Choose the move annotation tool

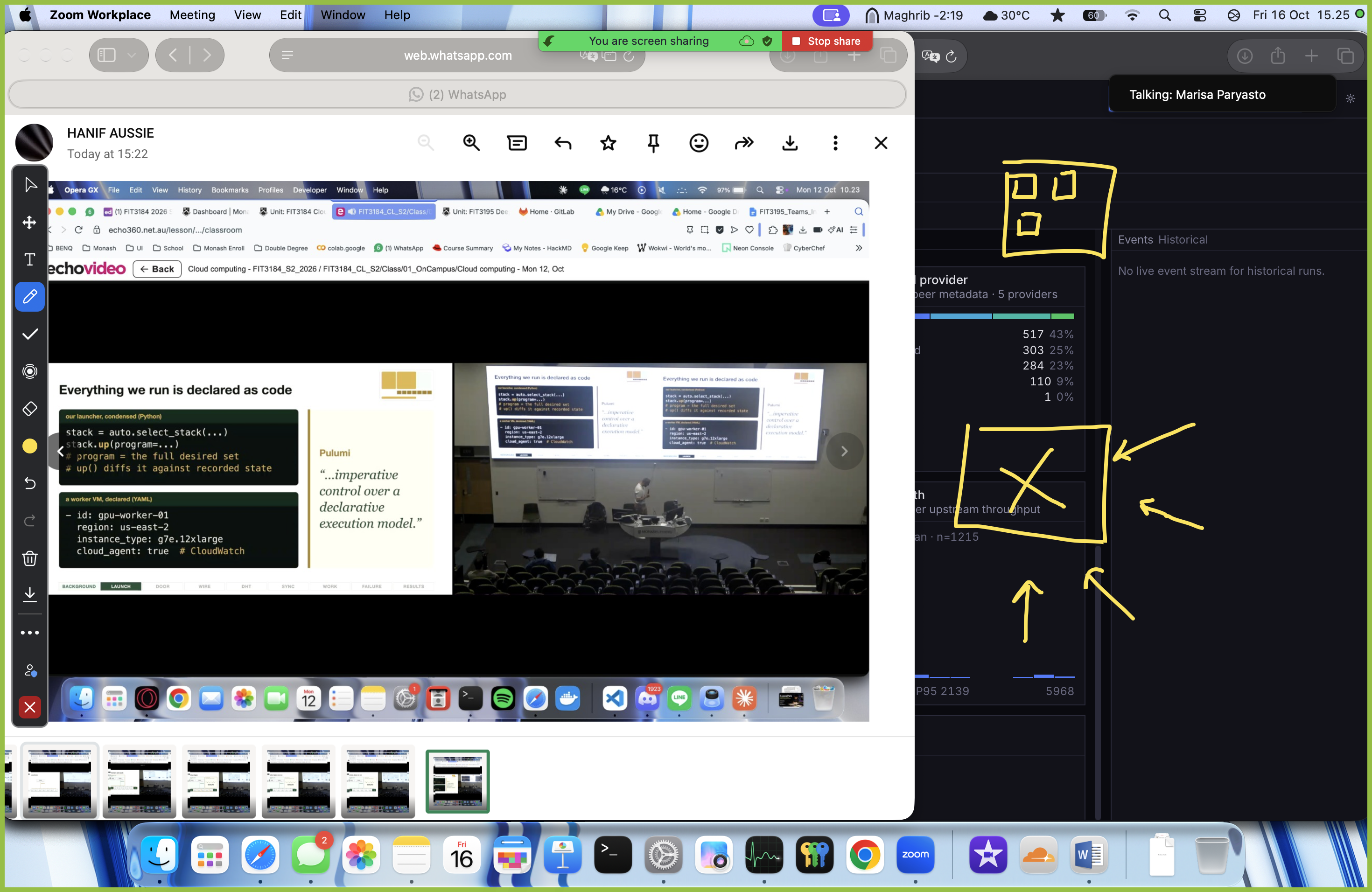30,223
